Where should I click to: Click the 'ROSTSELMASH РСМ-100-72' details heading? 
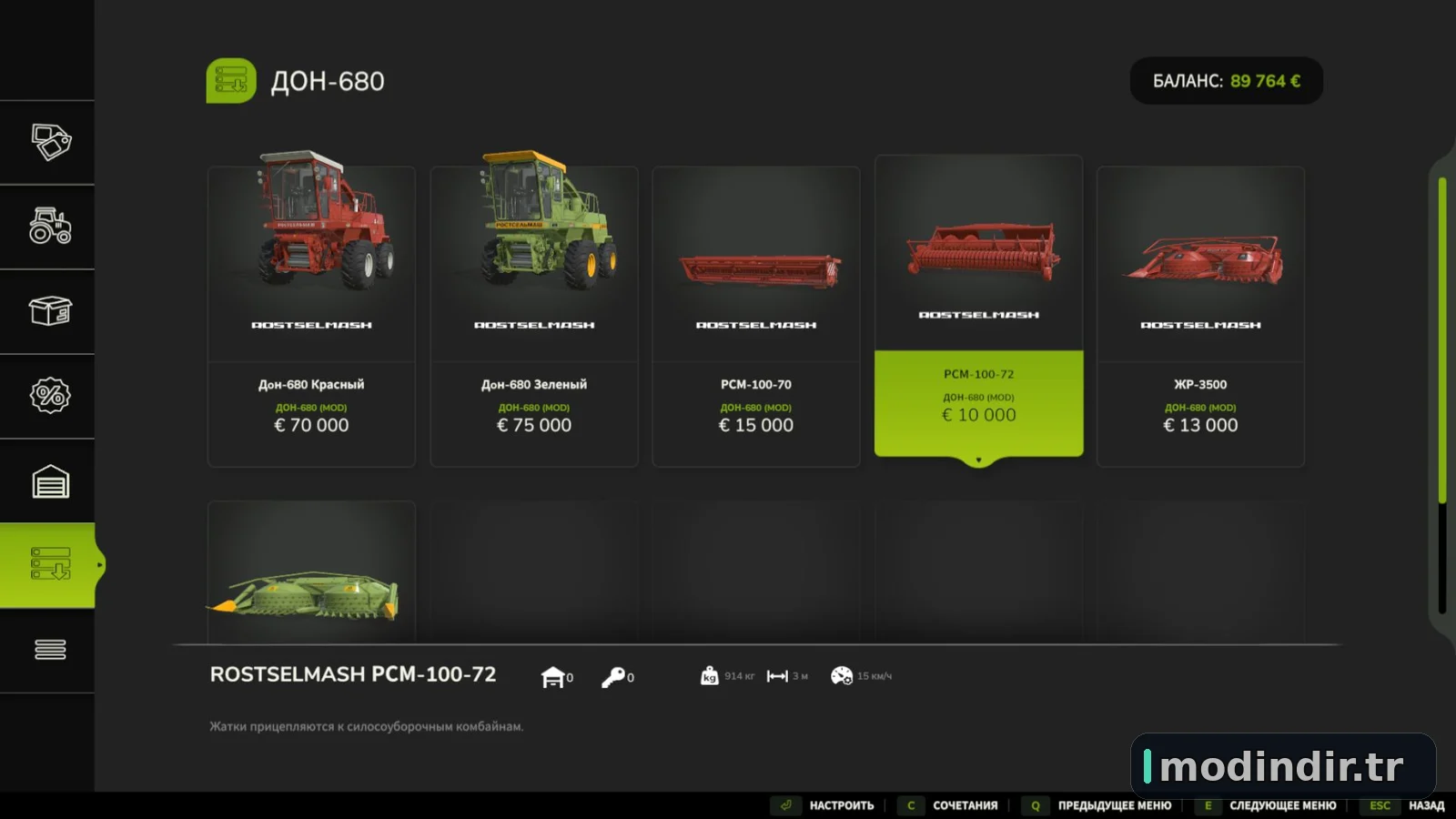click(x=353, y=674)
